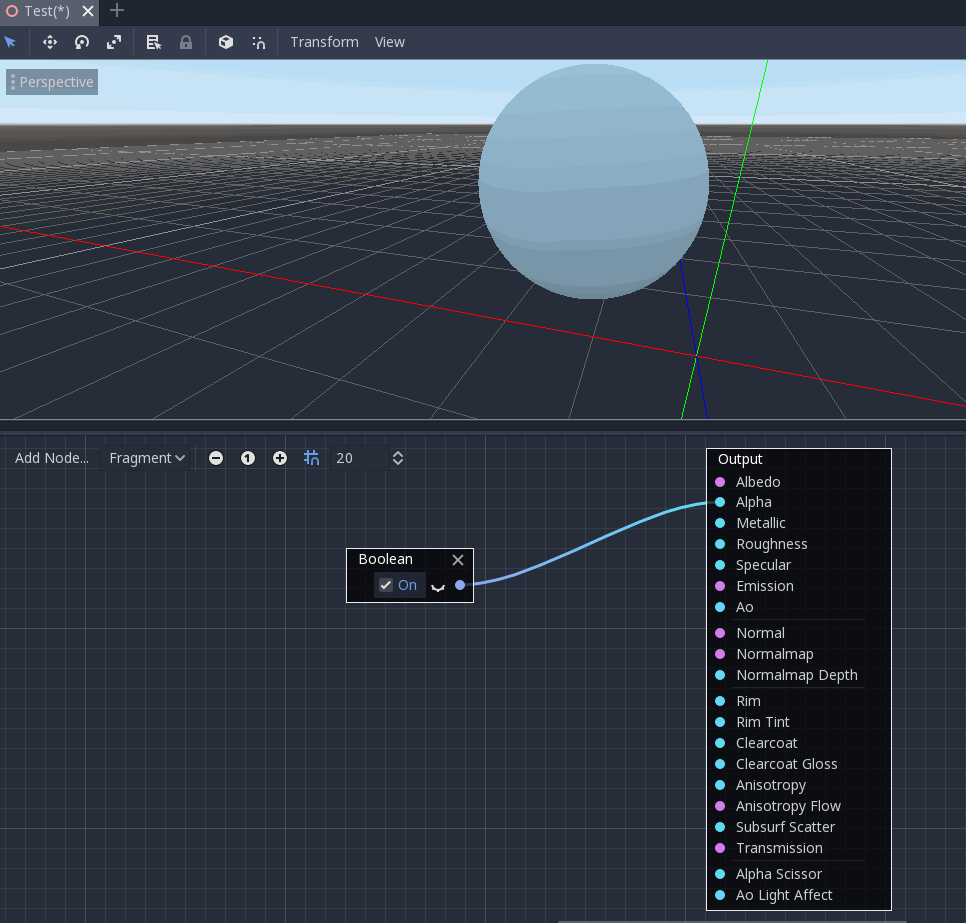Group the selected node via the cube icon
This screenshot has height=923, width=966.
pos(225,42)
